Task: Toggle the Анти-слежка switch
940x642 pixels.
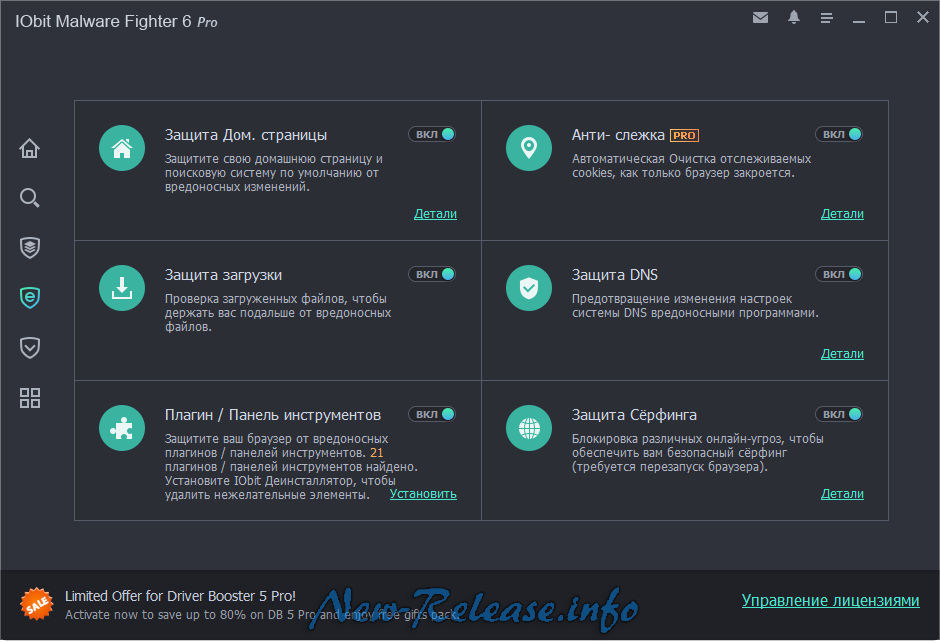Action: [x=839, y=134]
